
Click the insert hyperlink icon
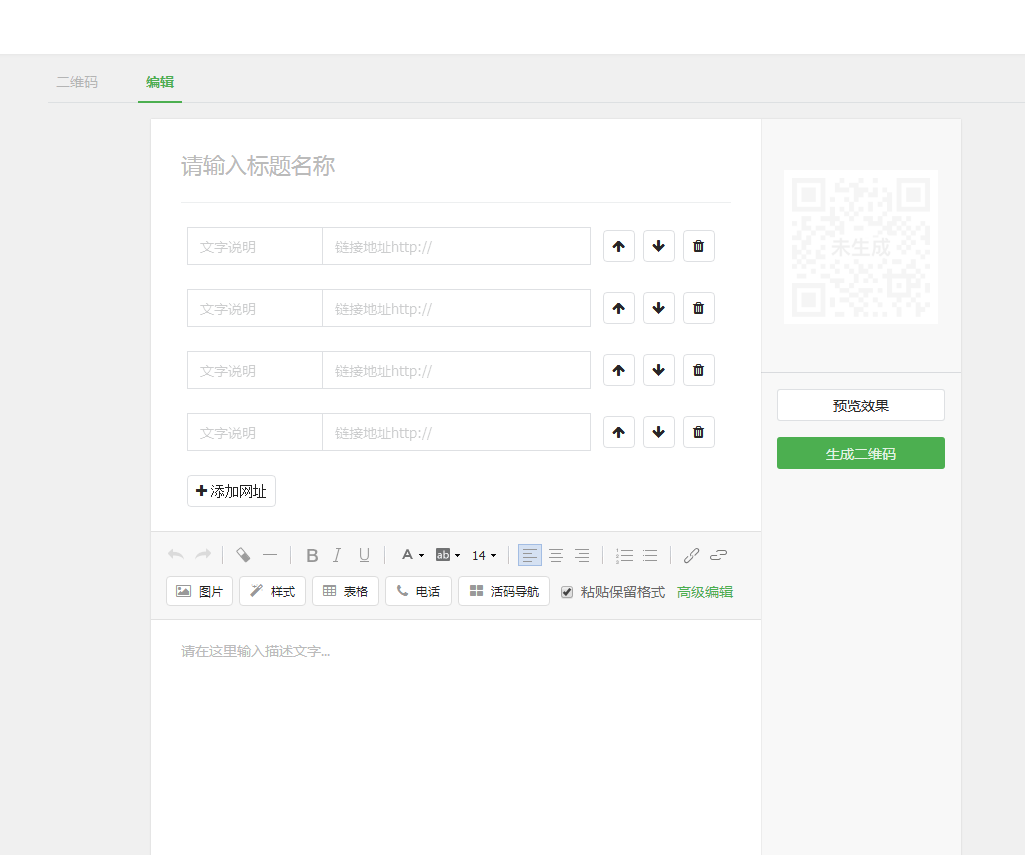pos(691,555)
